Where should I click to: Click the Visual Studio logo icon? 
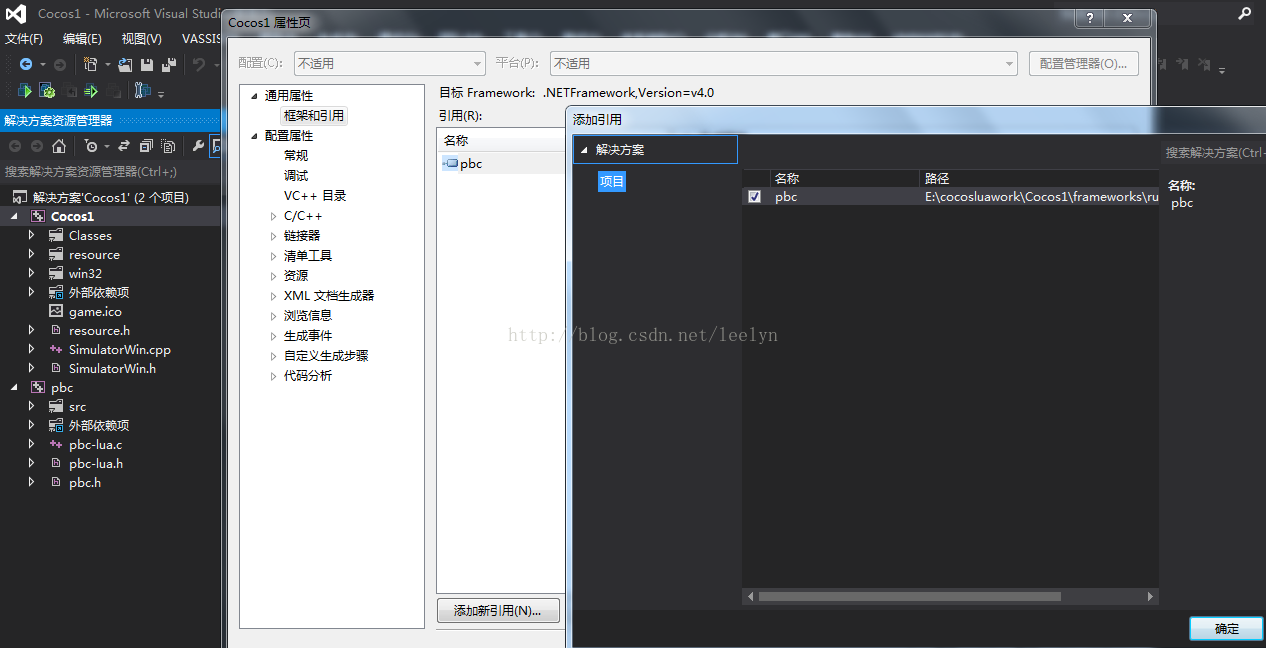click(16, 14)
